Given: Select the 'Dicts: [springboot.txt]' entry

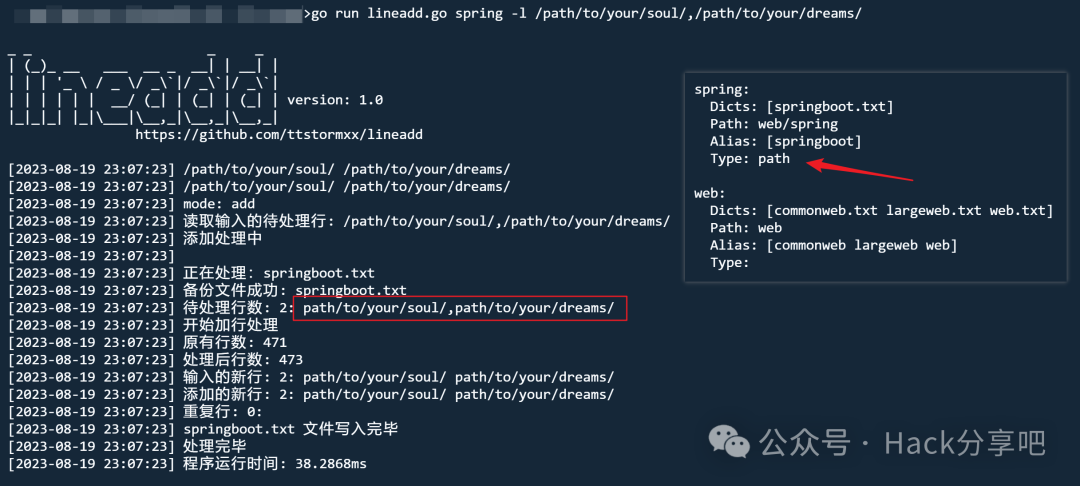Looking at the screenshot, I should coord(801,107).
